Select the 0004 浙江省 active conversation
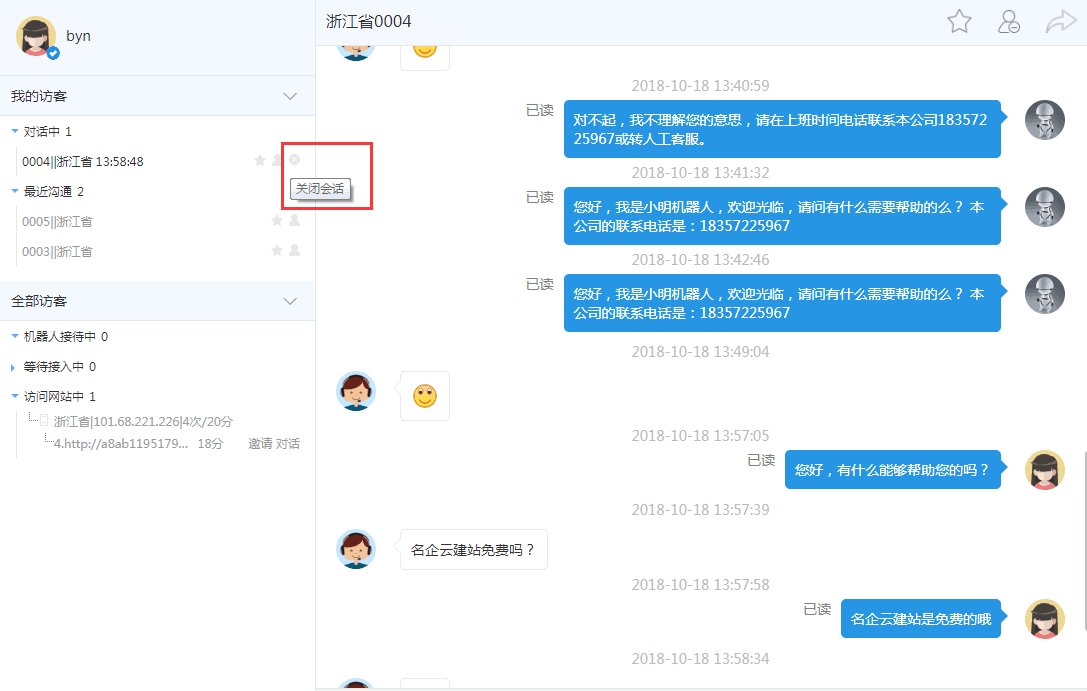 (x=83, y=161)
